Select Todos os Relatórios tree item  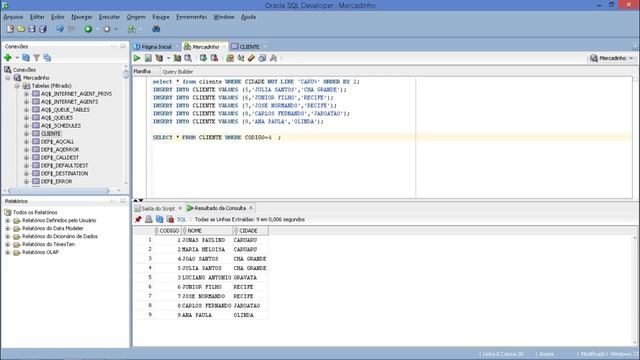[x=35, y=212]
